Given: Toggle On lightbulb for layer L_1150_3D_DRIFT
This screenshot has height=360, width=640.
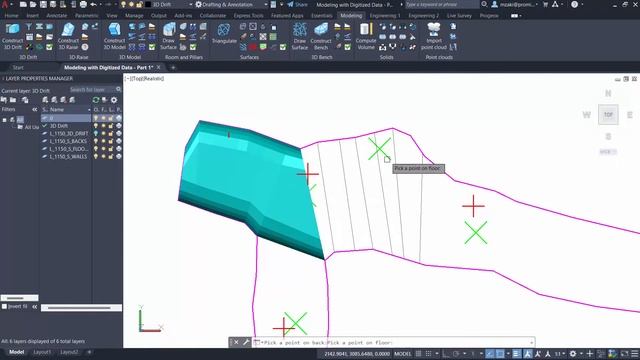Looking at the screenshot, I should (x=96, y=133).
